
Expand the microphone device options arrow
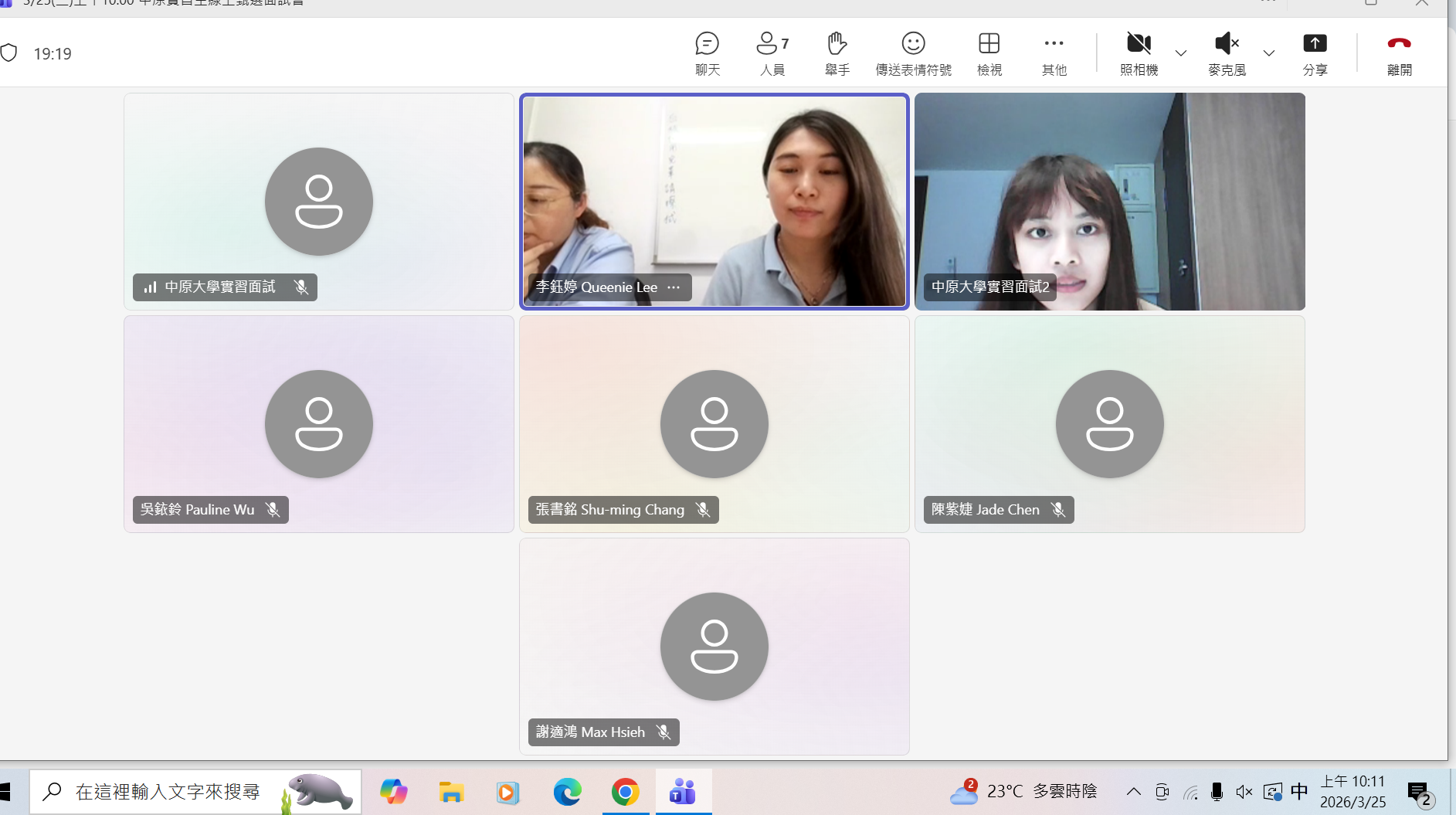1269,53
